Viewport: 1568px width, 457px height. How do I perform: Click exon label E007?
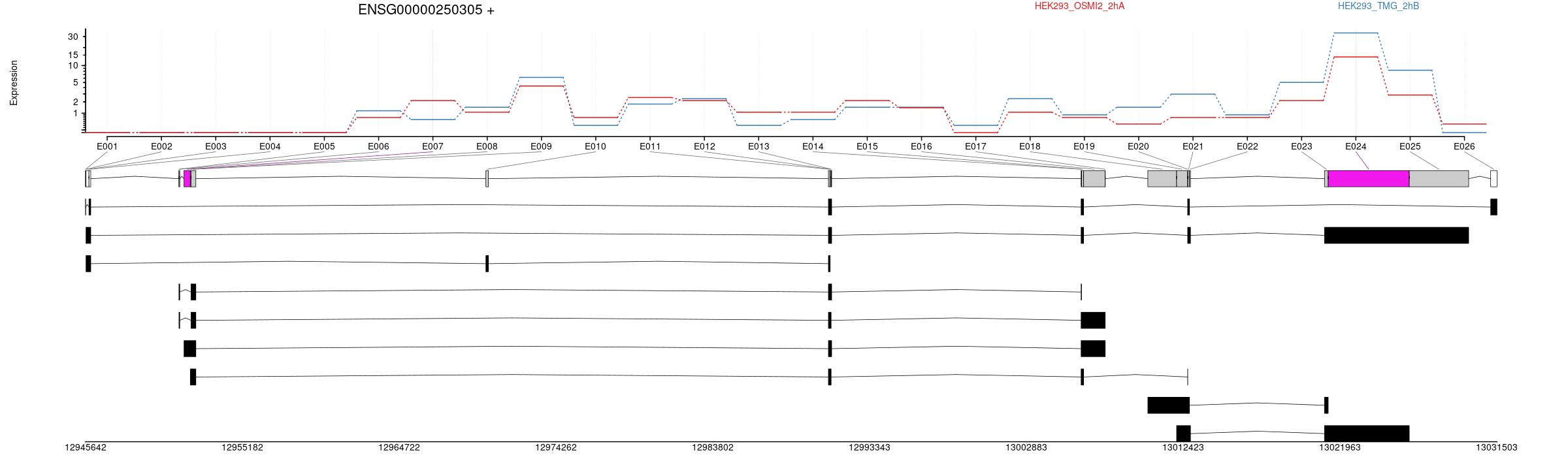click(x=433, y=146)
